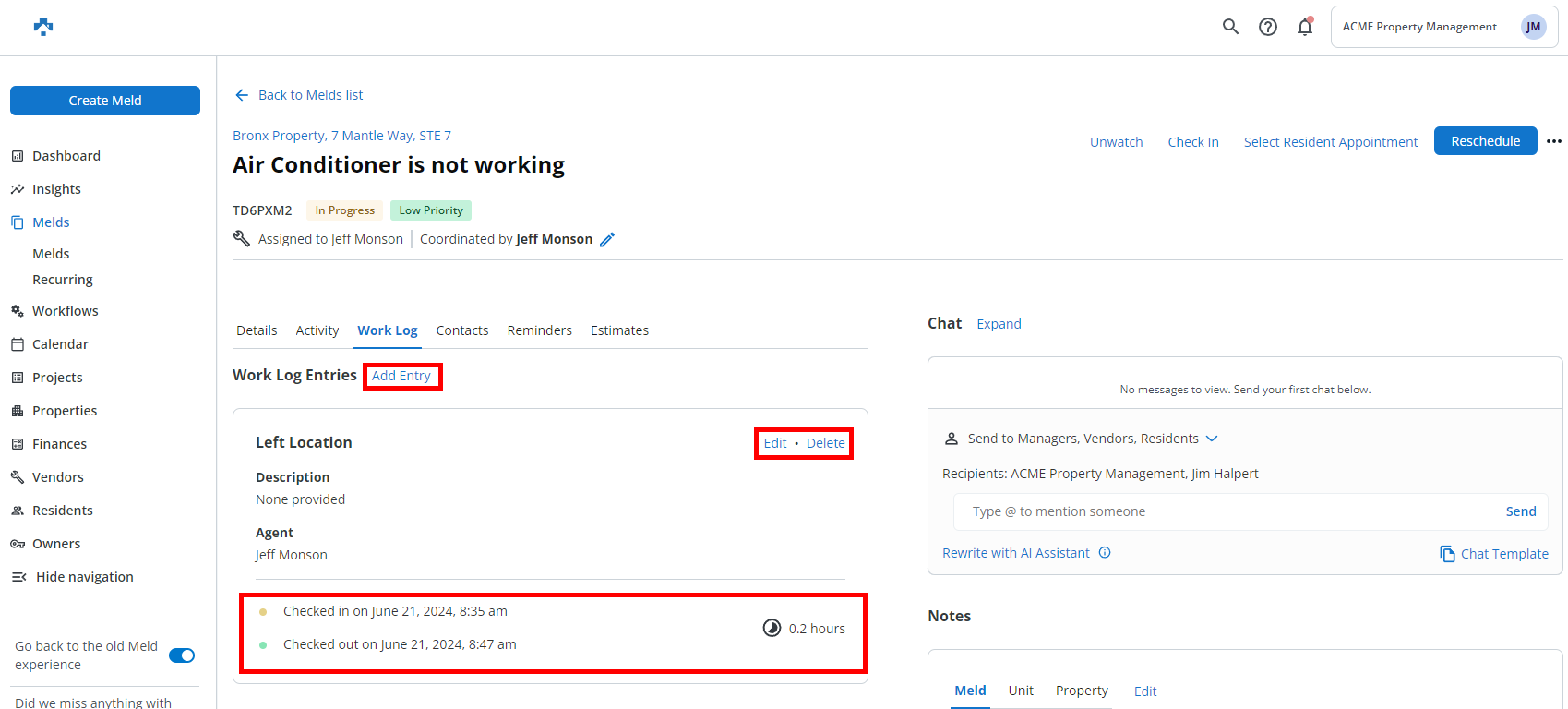The height and width of the screenshot is (709, 1568).
Task: Click the search magnifier icon
Action: click(1230, 27)
